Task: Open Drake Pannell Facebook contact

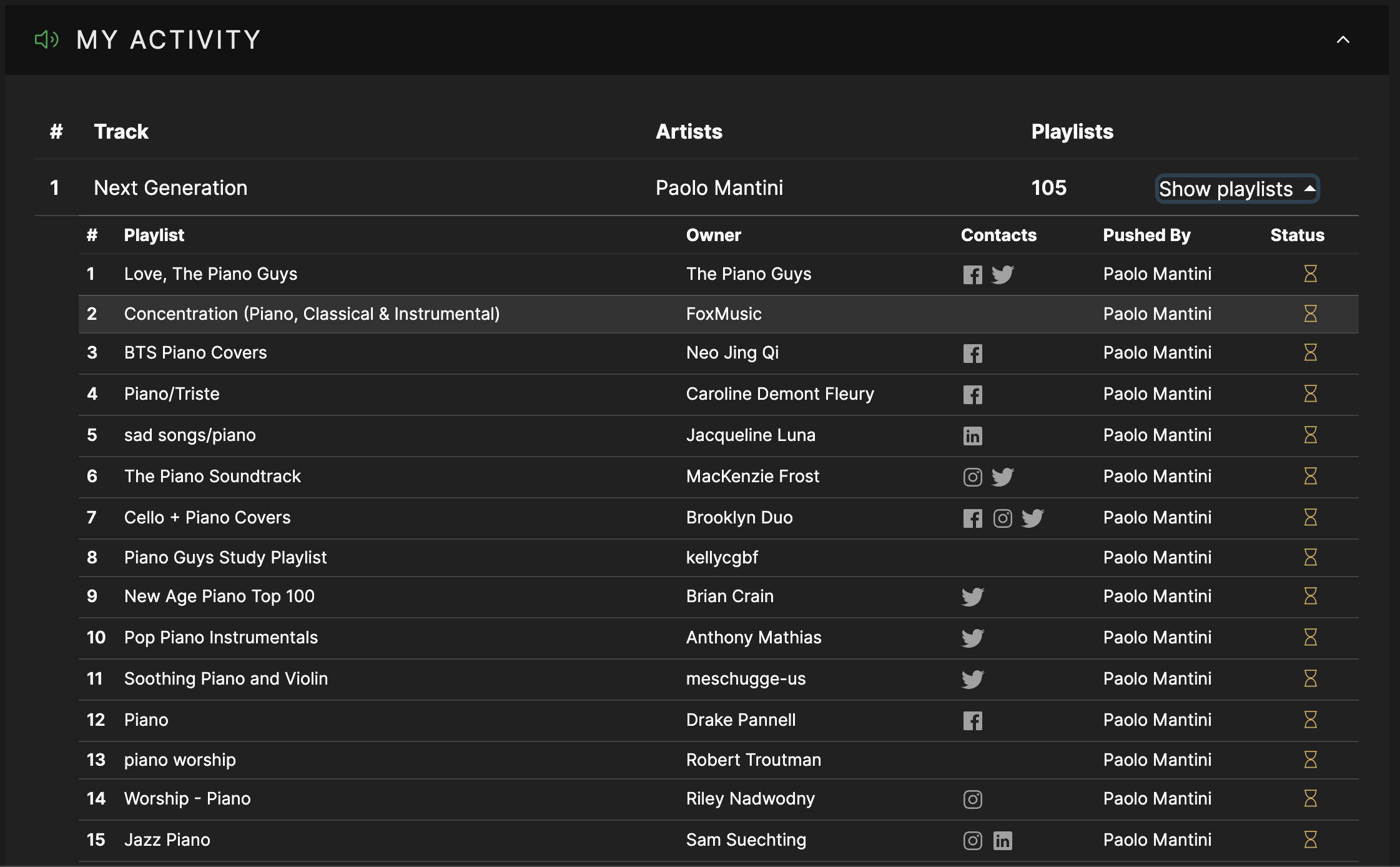Action: coord(972,721)
